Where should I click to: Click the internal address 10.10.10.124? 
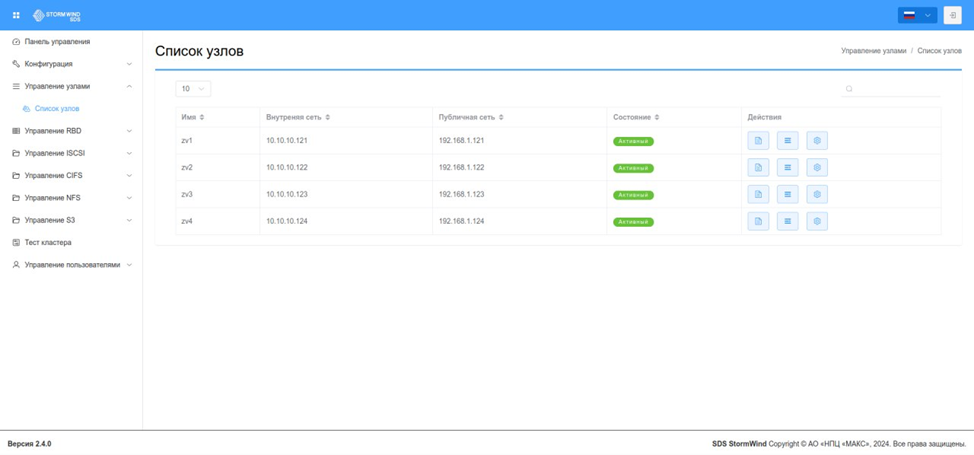point(287,221)
